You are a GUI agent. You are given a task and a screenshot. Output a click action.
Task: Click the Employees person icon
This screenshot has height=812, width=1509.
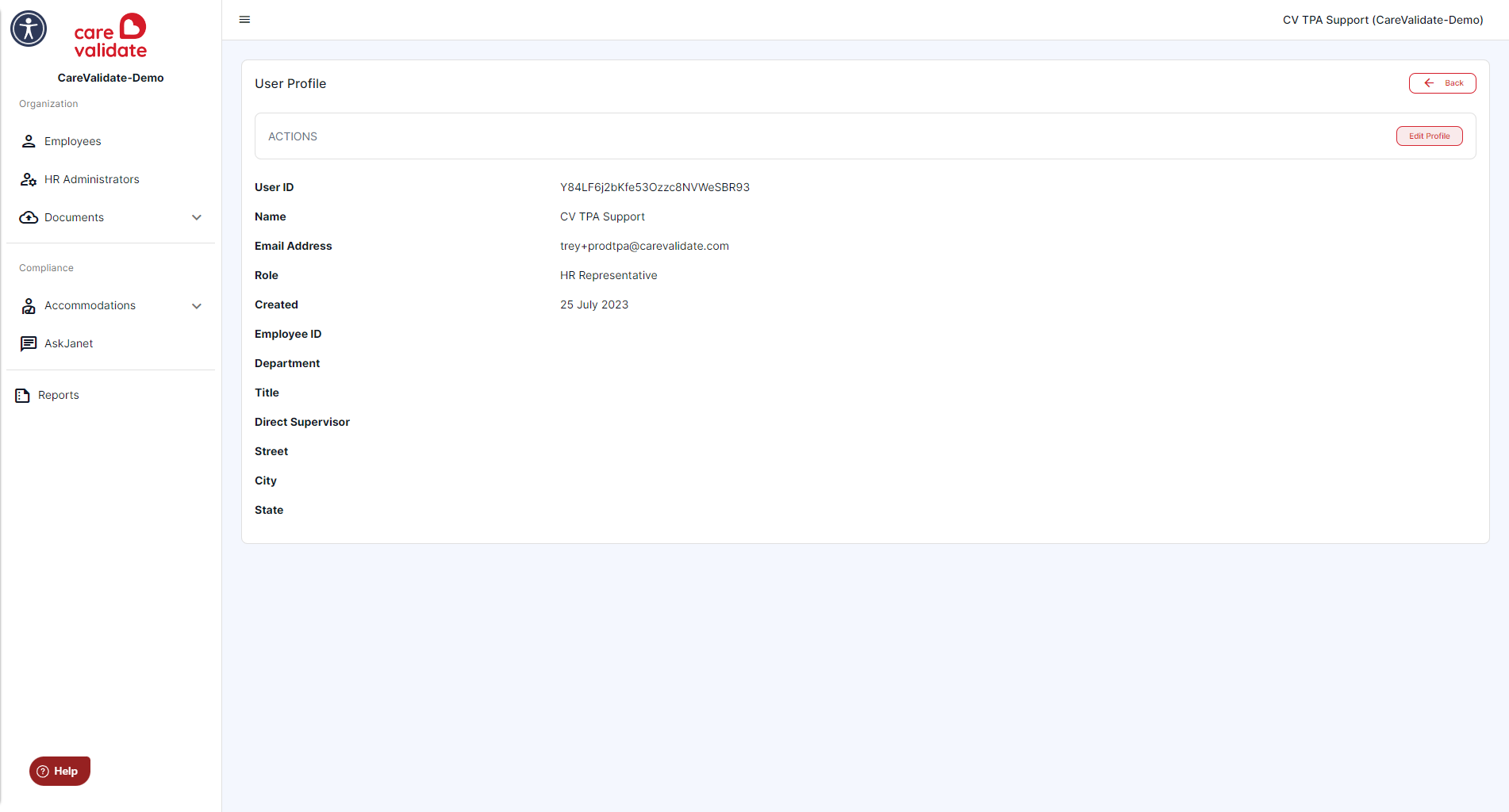pyautogui.click(x=29, y=141)
